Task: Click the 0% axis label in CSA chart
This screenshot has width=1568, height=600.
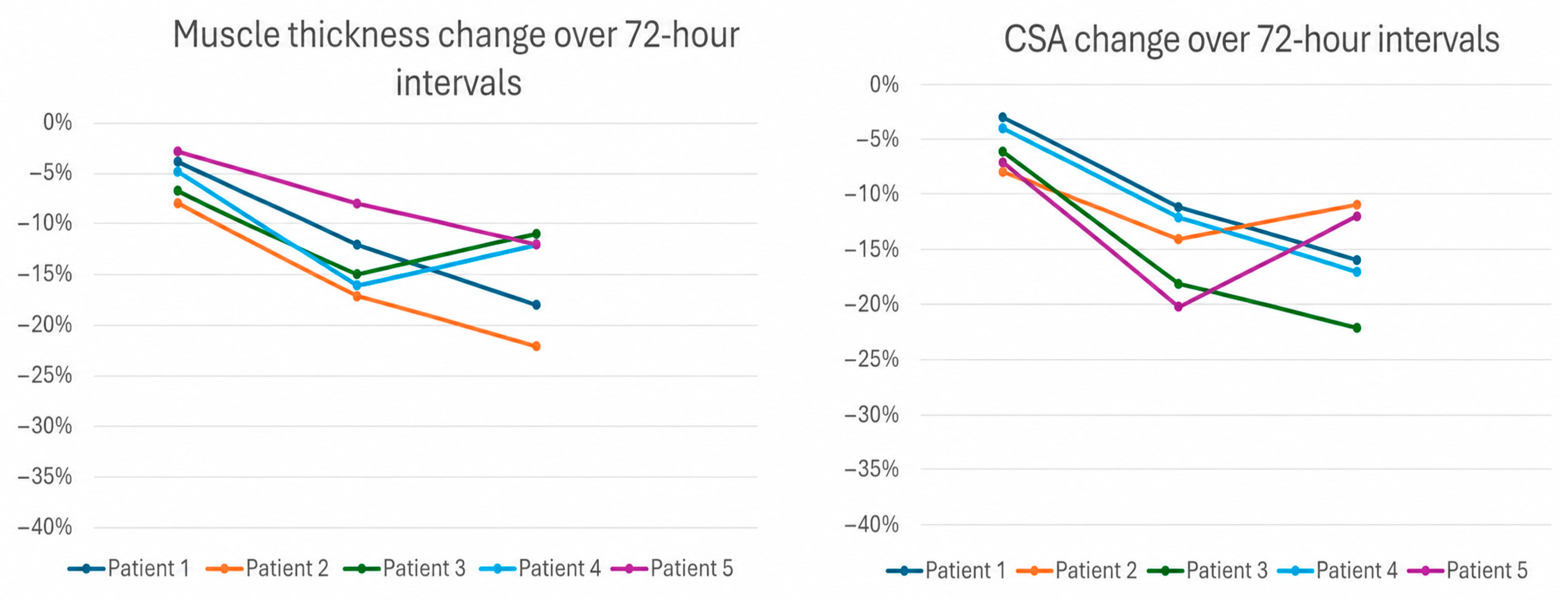Action: click(884, 84)
